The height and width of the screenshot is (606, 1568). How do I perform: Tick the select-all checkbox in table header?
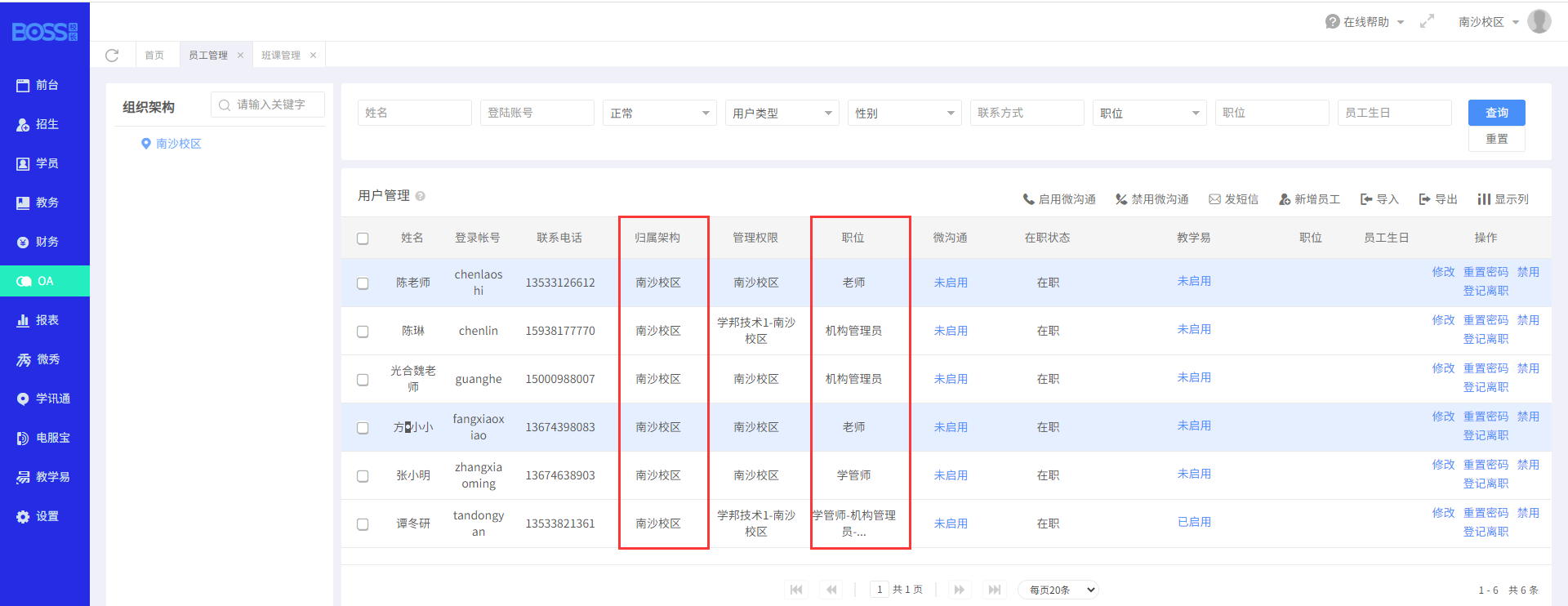363,238
